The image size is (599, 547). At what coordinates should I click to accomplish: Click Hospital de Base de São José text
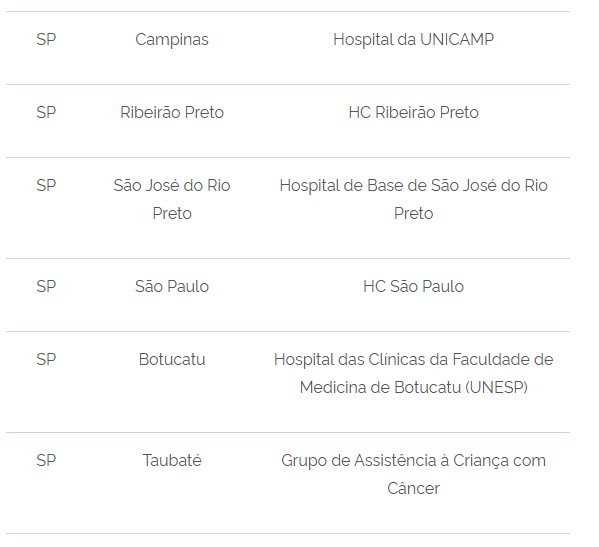pyautogui.click(x=390, y=186)
